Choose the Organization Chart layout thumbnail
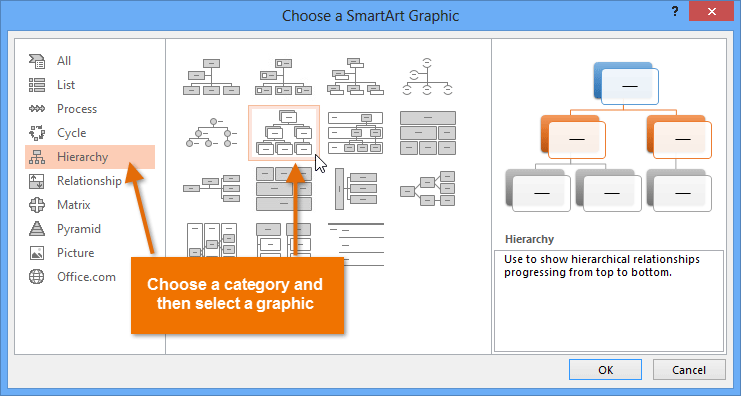The image size is (741, 396). tap(211, 77)
